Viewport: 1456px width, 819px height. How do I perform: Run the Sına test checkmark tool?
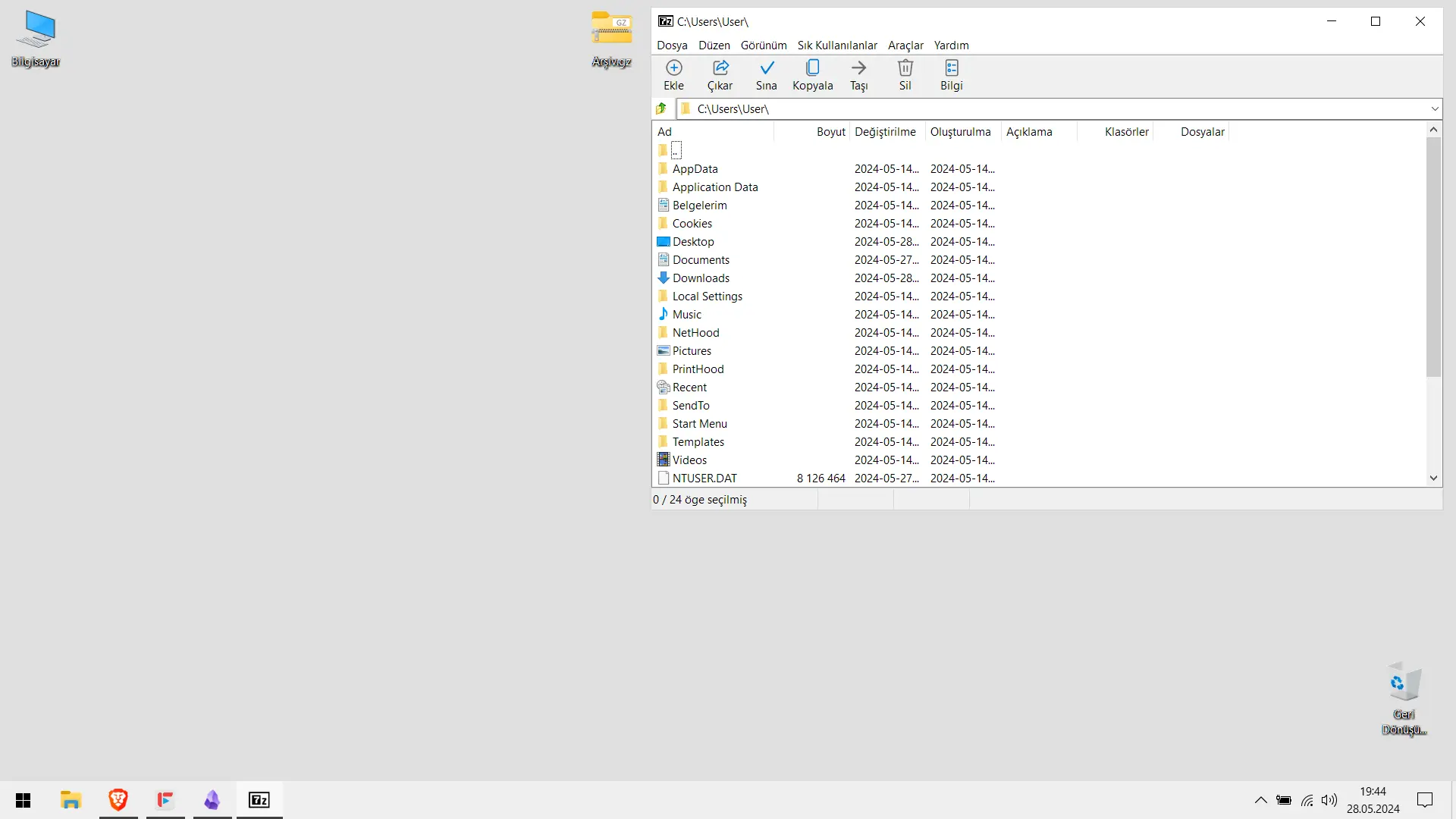(x=767, y=75)
